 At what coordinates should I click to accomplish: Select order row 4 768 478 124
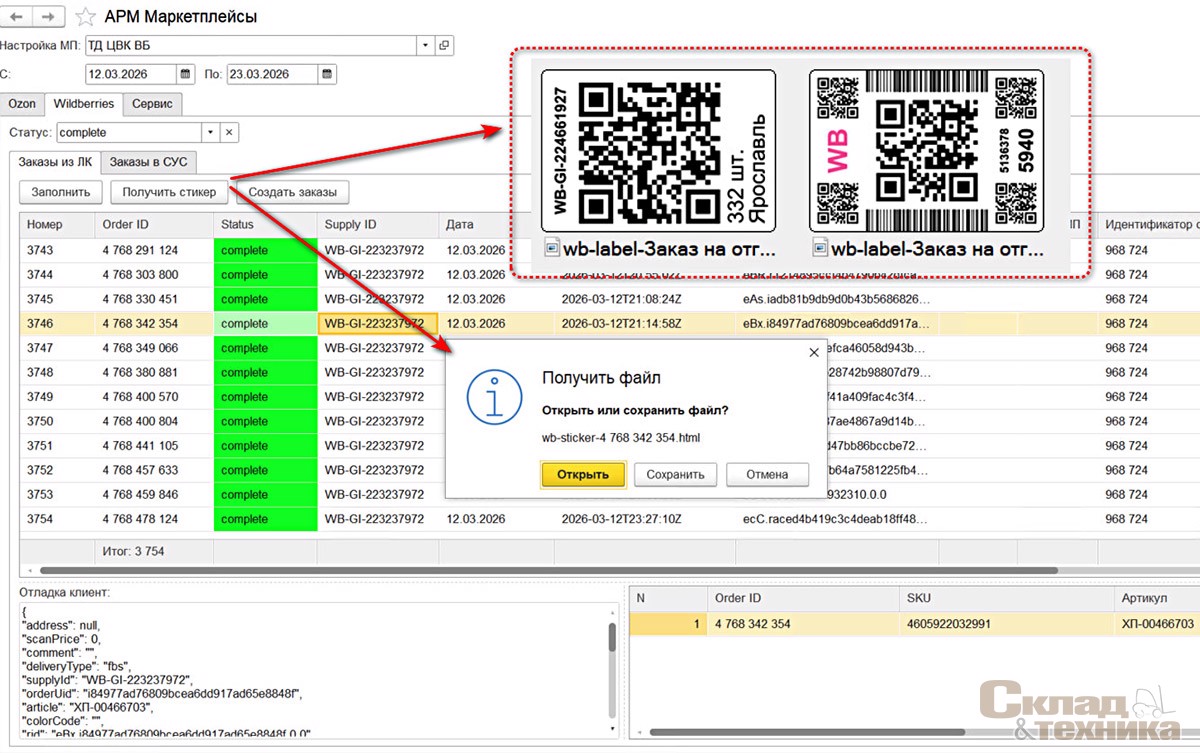[x=140, y=519]
